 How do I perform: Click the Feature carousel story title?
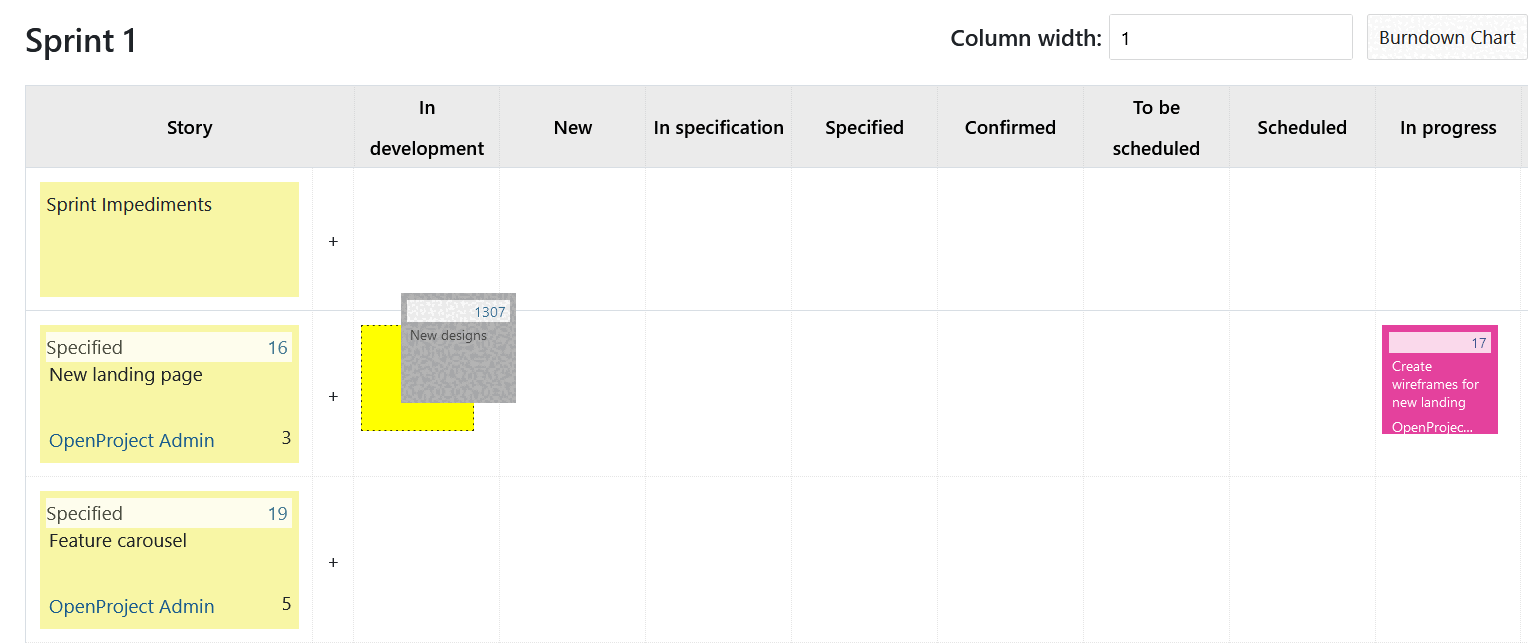click(118, 541)
